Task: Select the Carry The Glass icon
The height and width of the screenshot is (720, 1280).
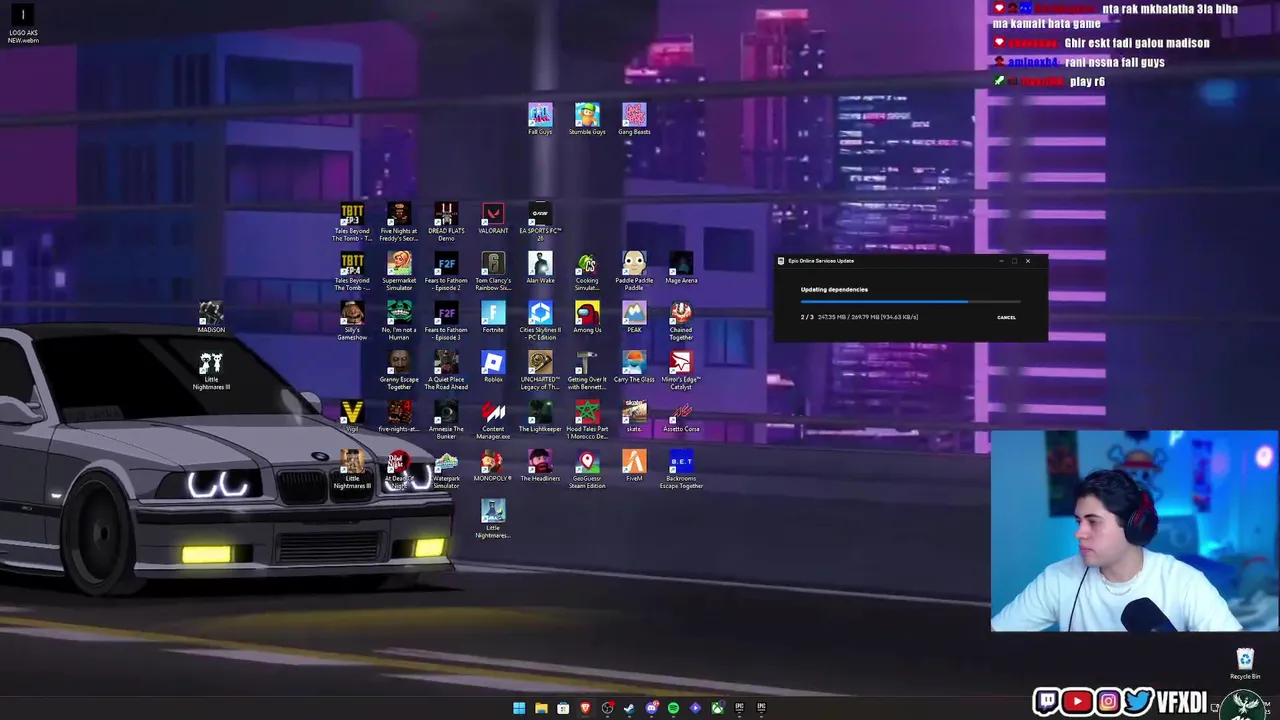Action: (x=634, y=366)
